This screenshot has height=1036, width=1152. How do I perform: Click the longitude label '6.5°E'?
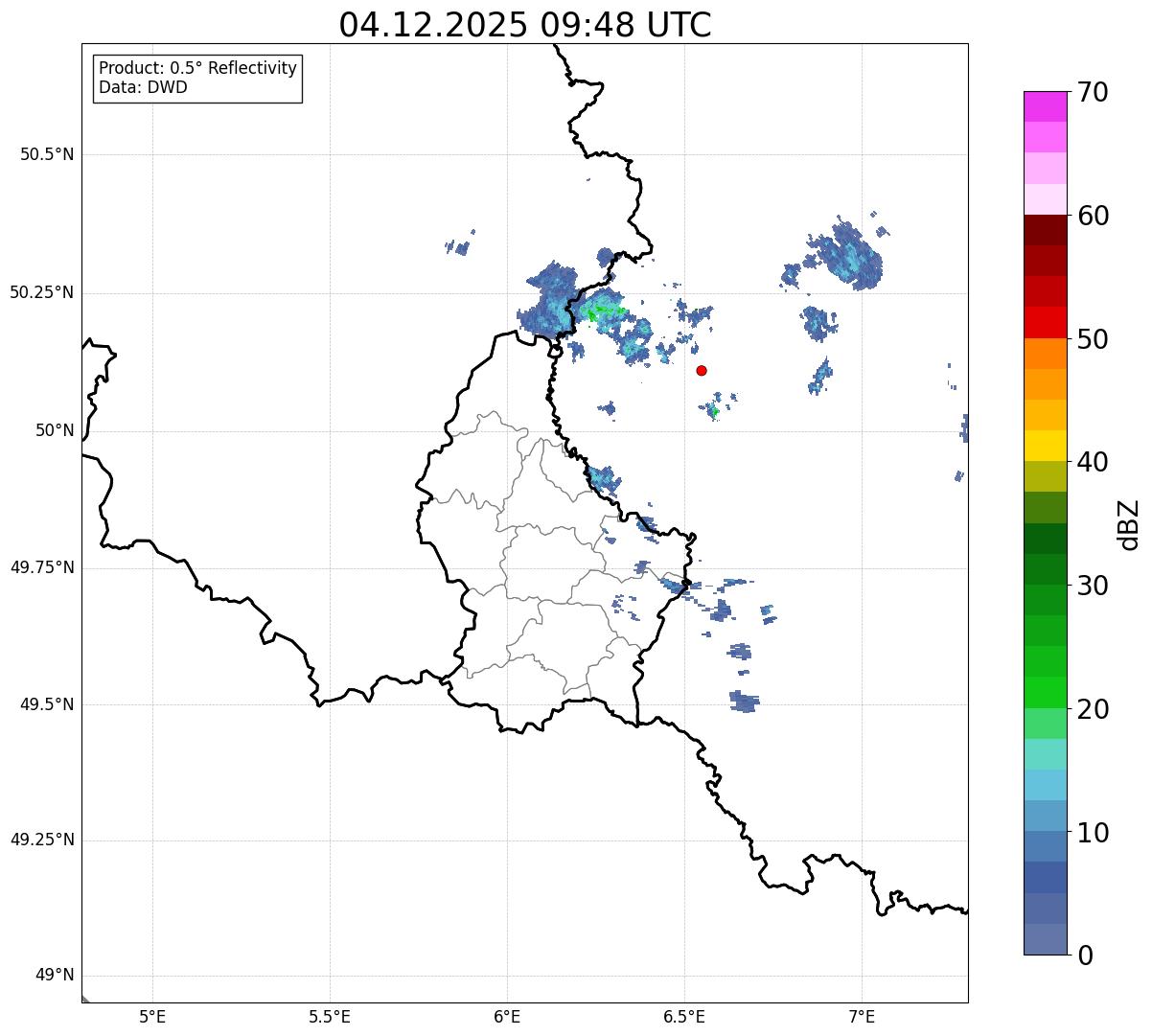pyautogui.click(x=684, y=1016)
